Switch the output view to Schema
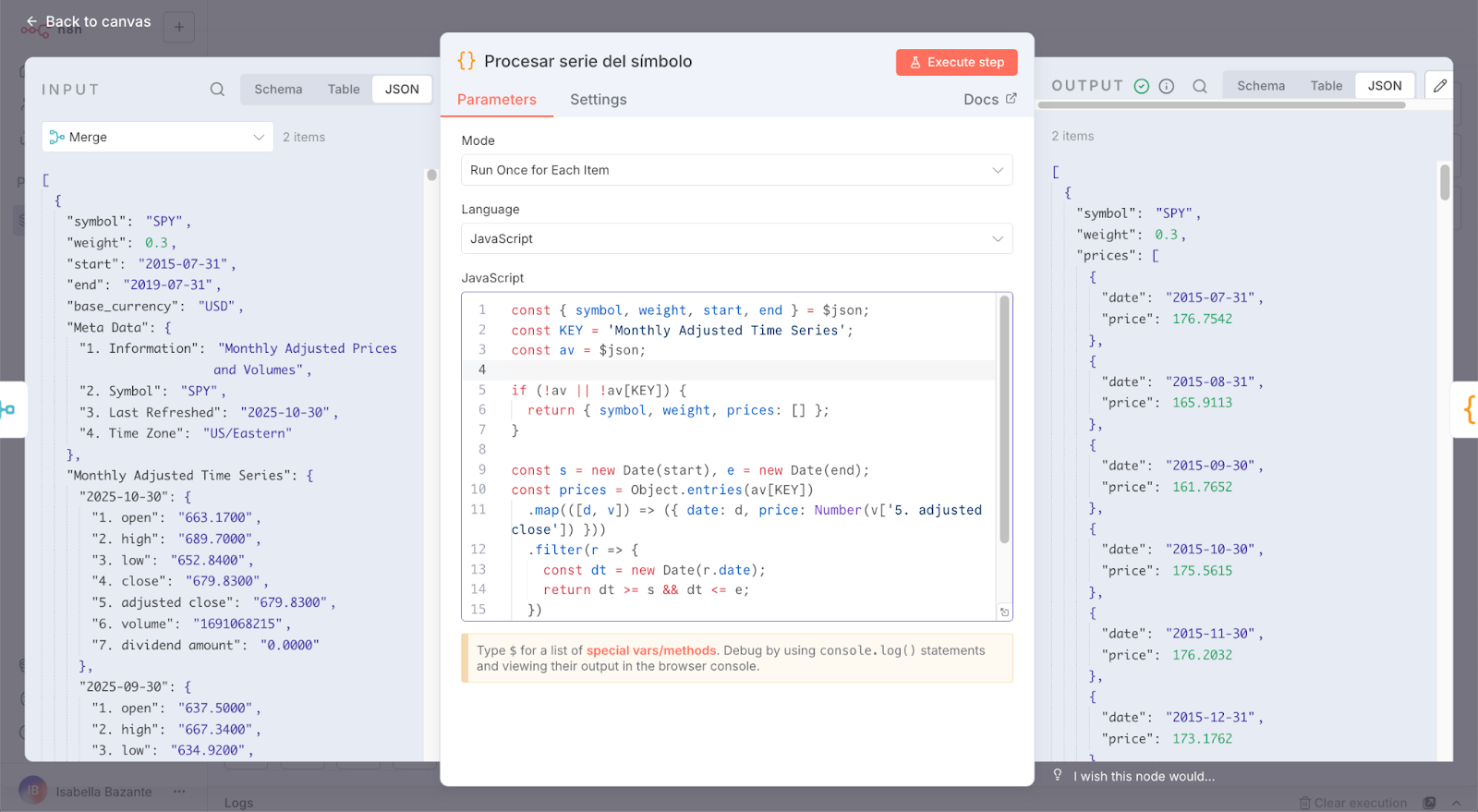 point(1261,86)
